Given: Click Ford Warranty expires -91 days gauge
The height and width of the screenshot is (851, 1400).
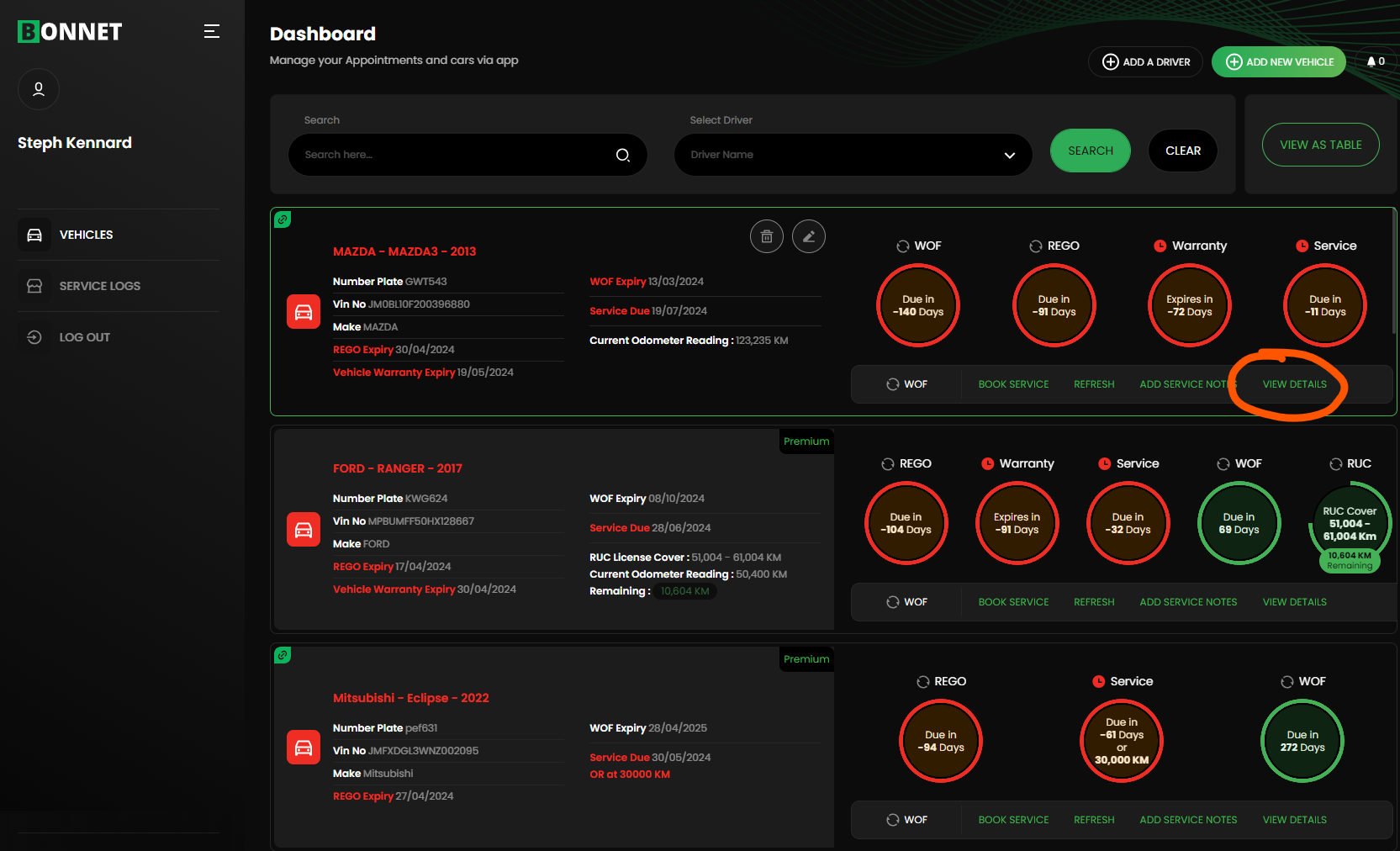Looking at the screenshot, I should coord(1017,523).
